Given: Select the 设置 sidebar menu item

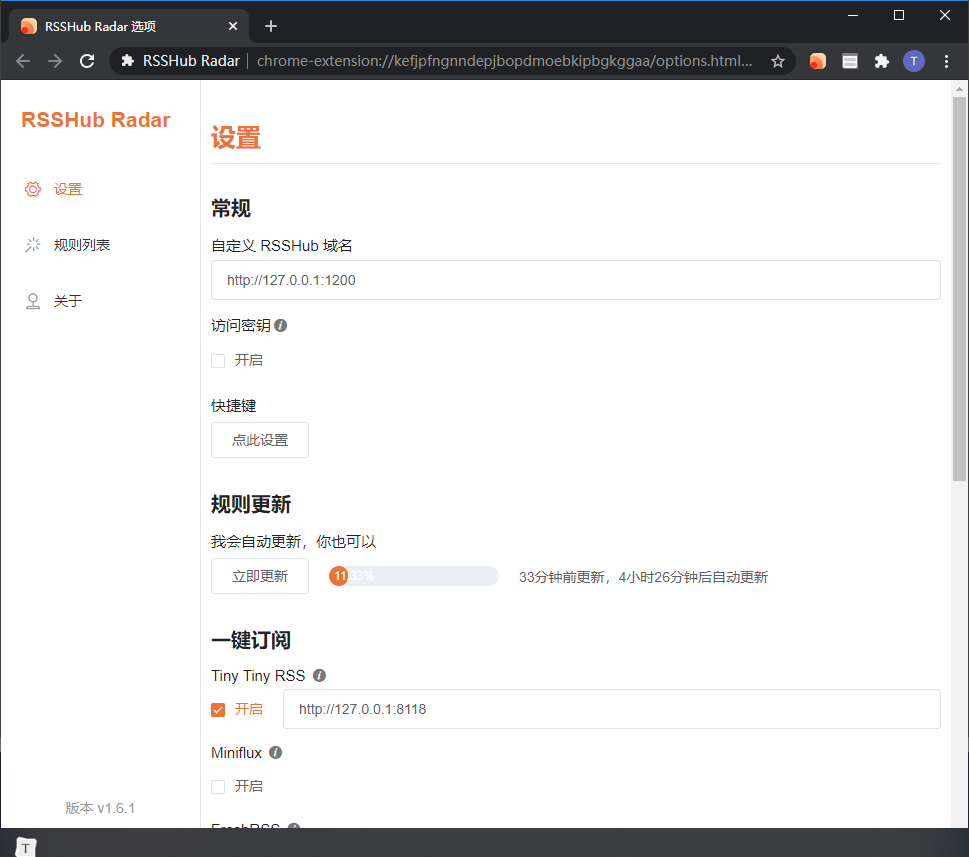Looking at the screenshot, I should (67, 189).
